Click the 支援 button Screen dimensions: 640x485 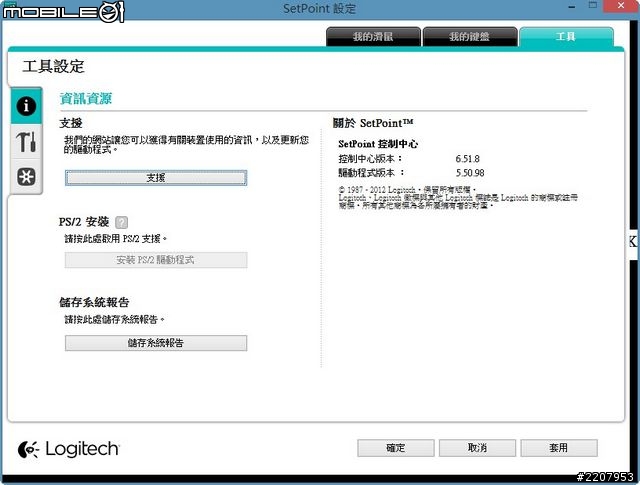pos(156,178)
